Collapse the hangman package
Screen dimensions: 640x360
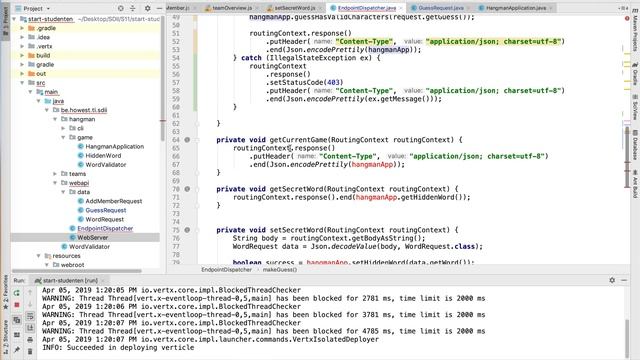[55, 119]
